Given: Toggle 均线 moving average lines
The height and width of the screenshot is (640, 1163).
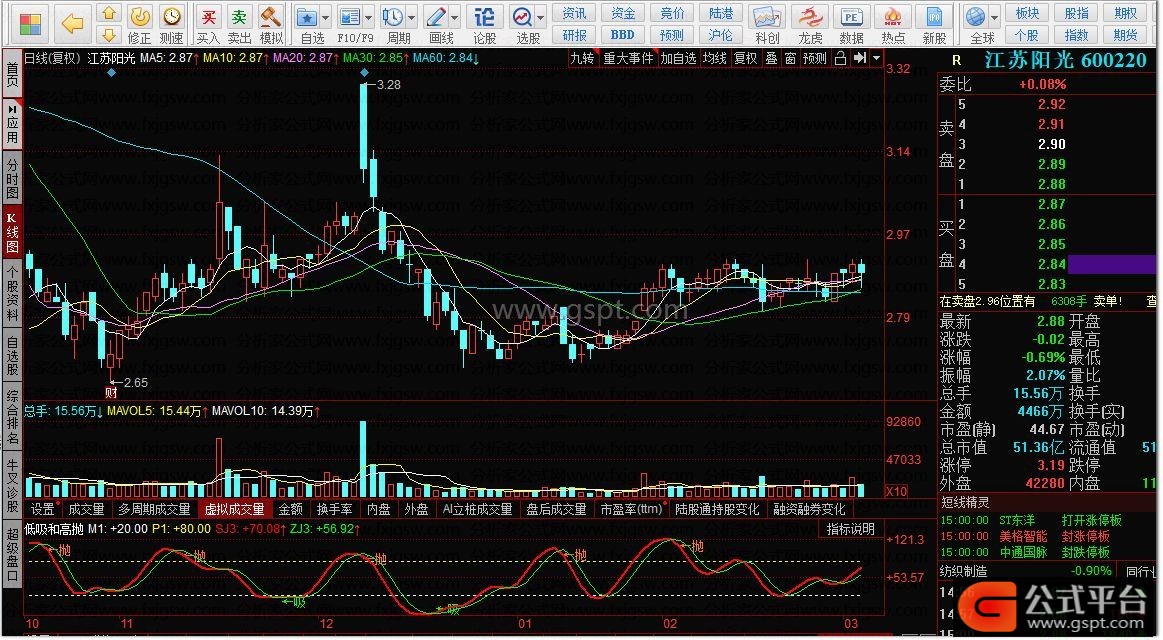Looking at the screenshot, I should coord(715,58).
